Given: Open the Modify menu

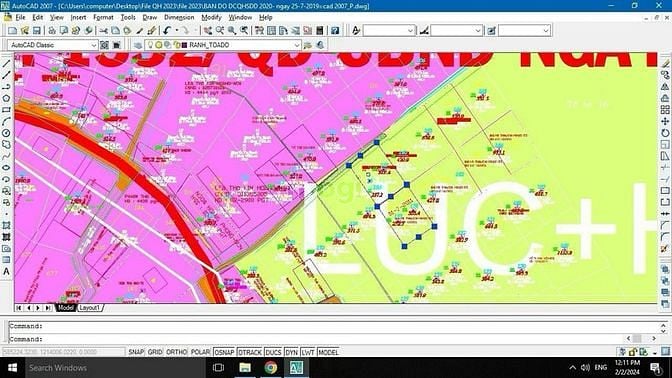Looking at the screenshot, I should (x=211, y=18).
